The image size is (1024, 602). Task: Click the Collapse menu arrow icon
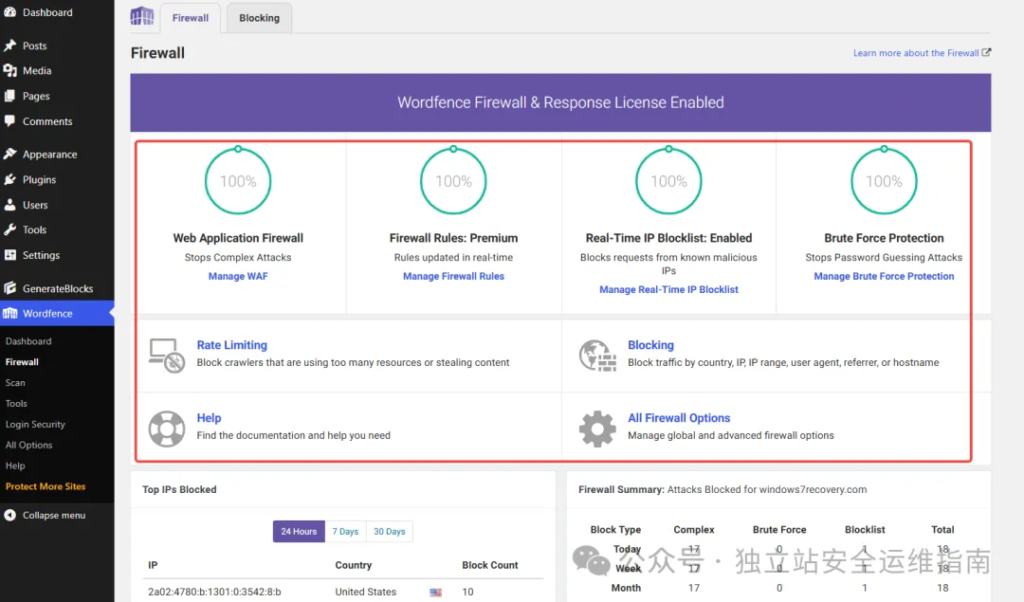point(10,515)
